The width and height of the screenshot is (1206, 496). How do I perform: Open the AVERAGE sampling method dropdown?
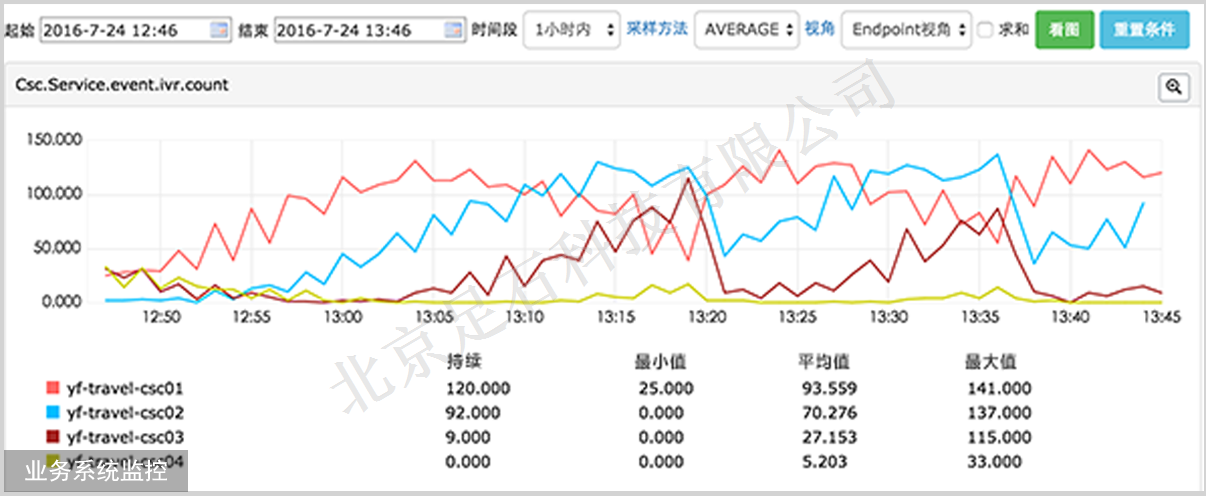(746, 30)
